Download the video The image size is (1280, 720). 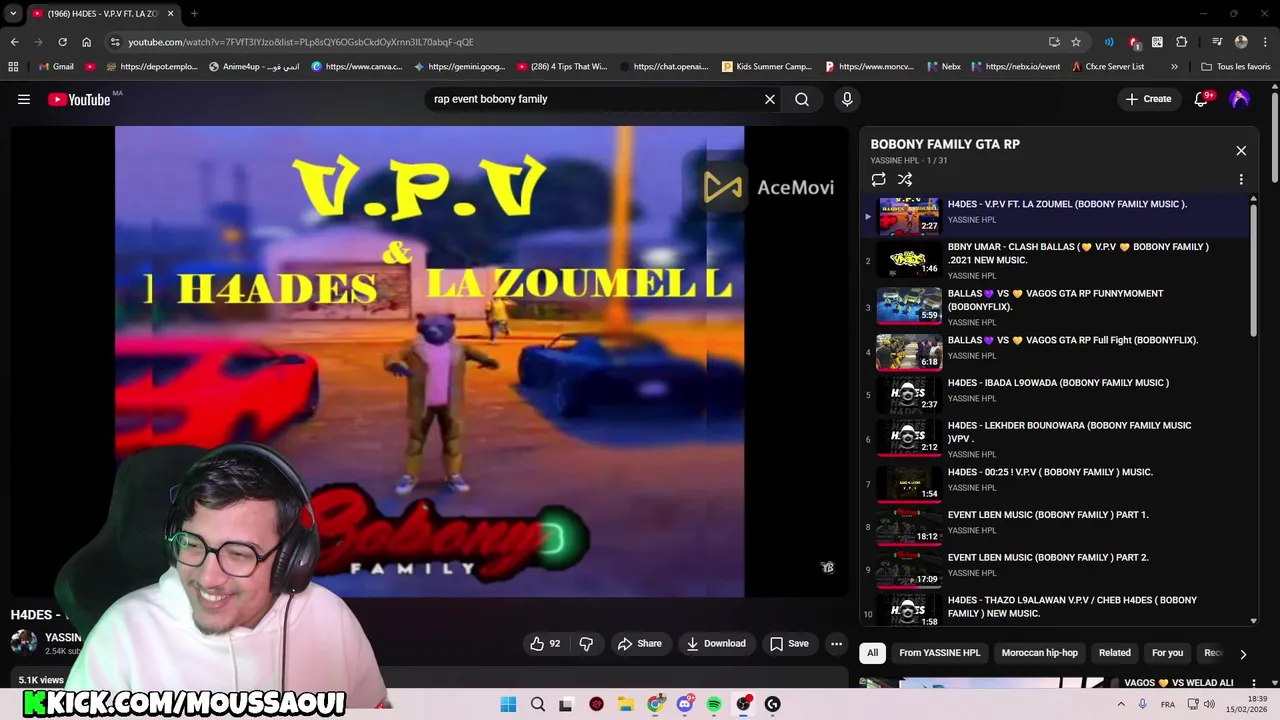coord(716,644)
